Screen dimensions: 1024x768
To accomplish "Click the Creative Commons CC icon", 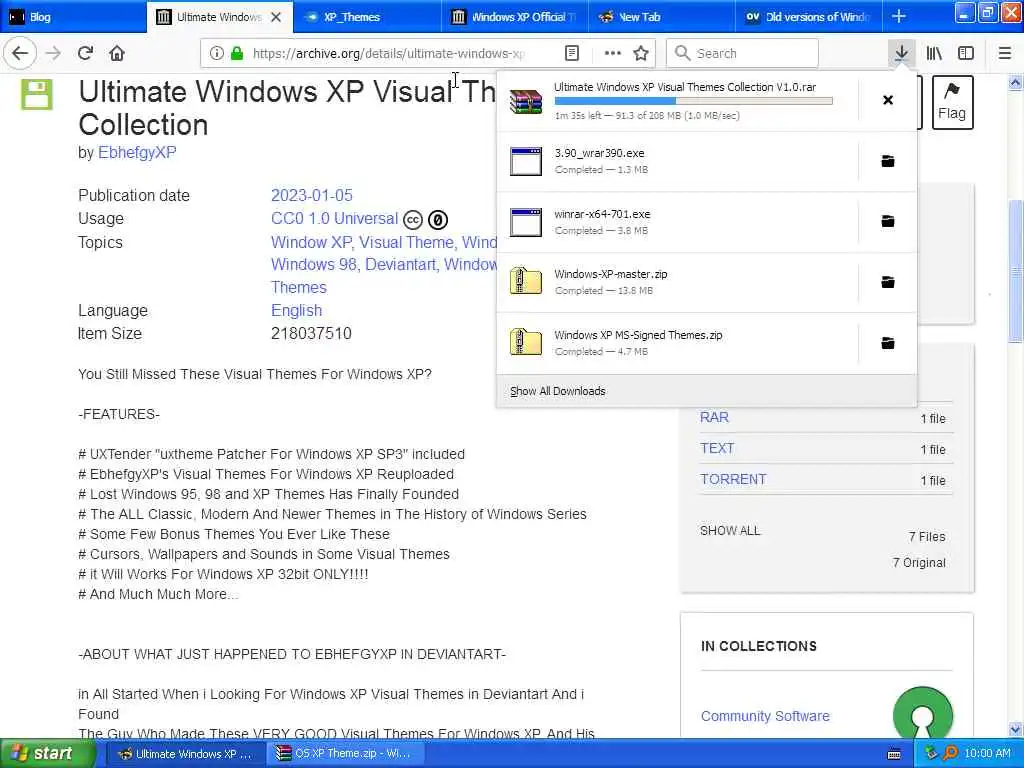I will pos(413,220).
